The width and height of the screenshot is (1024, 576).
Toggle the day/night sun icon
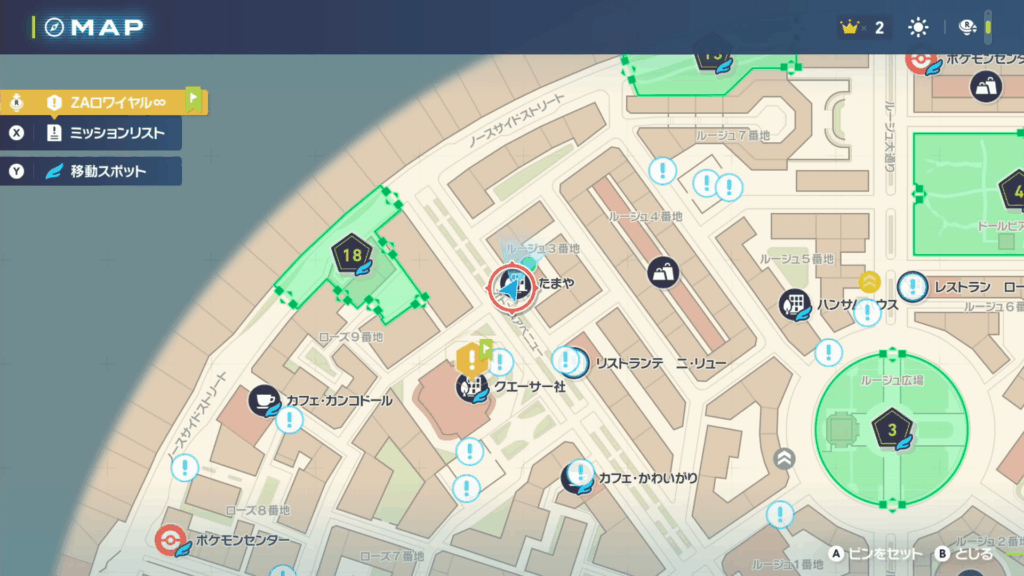tap(918, 27)
